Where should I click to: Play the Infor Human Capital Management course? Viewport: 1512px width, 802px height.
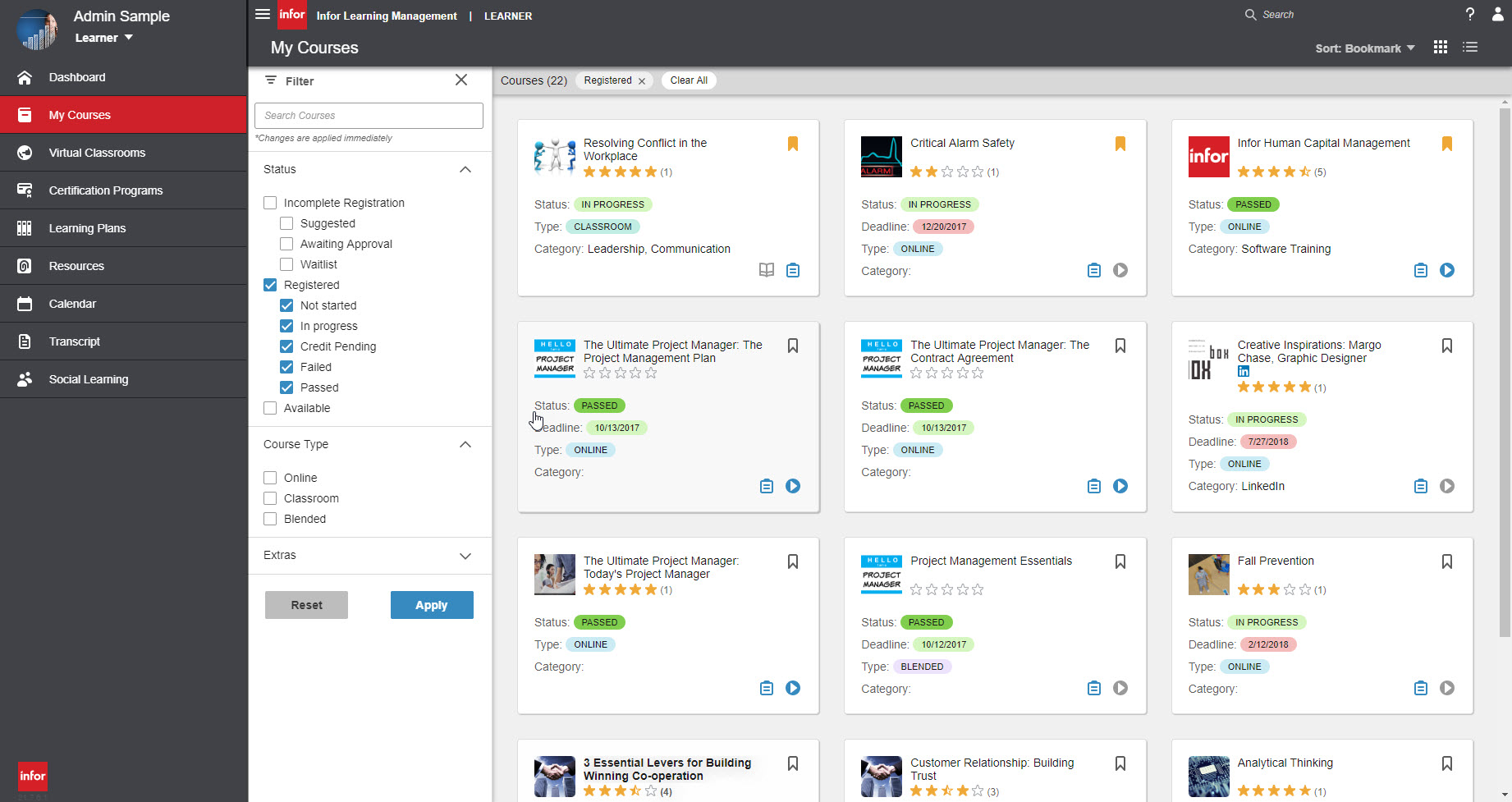coord(1447,269)
